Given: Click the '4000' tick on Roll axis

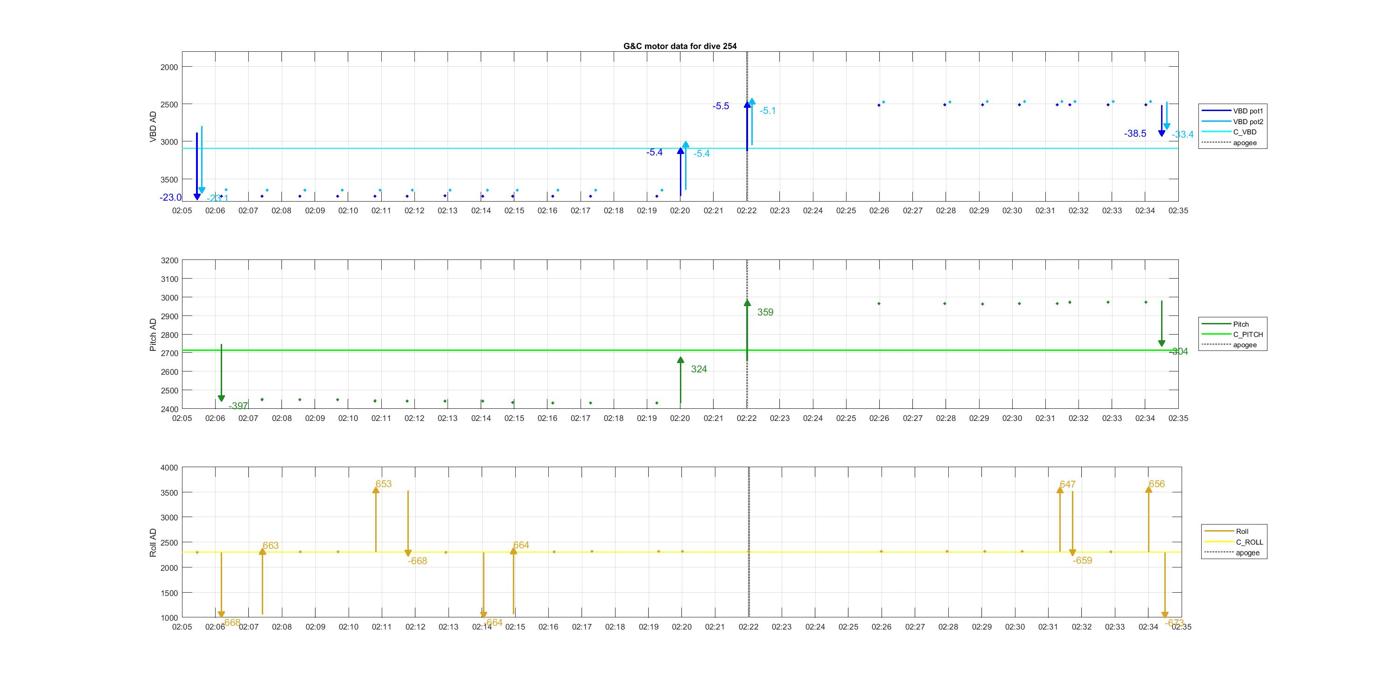Looking at the screenshot, I should (169, 467).
